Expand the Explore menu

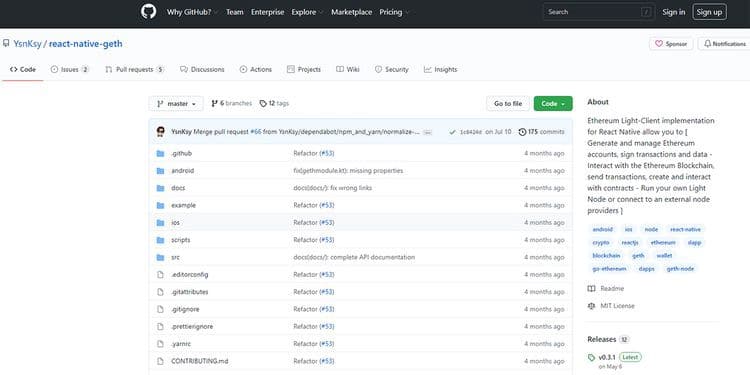pos(308,12)
